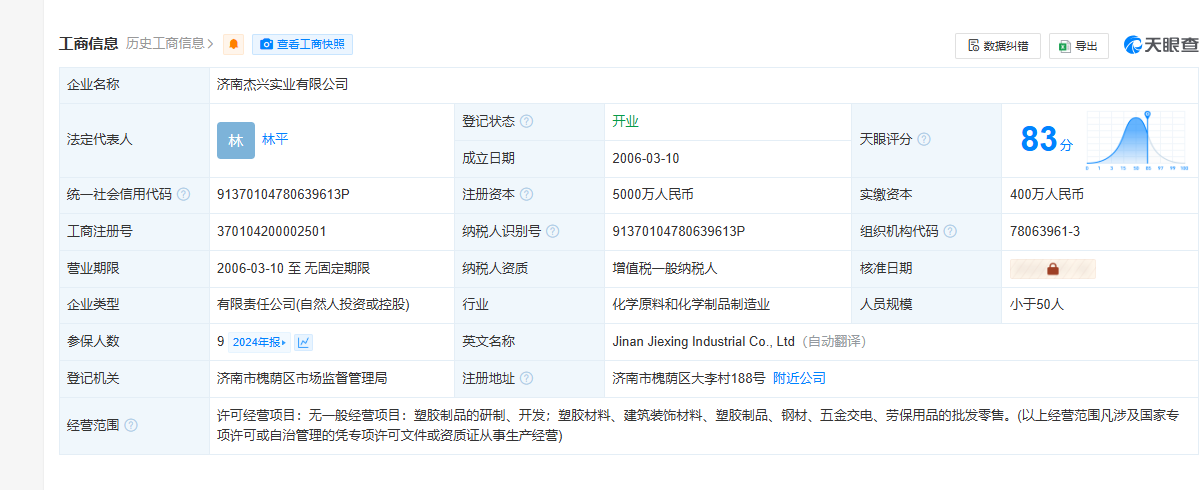
Task: Click the locked 核准日期 value
Action: pos(1053,268)
